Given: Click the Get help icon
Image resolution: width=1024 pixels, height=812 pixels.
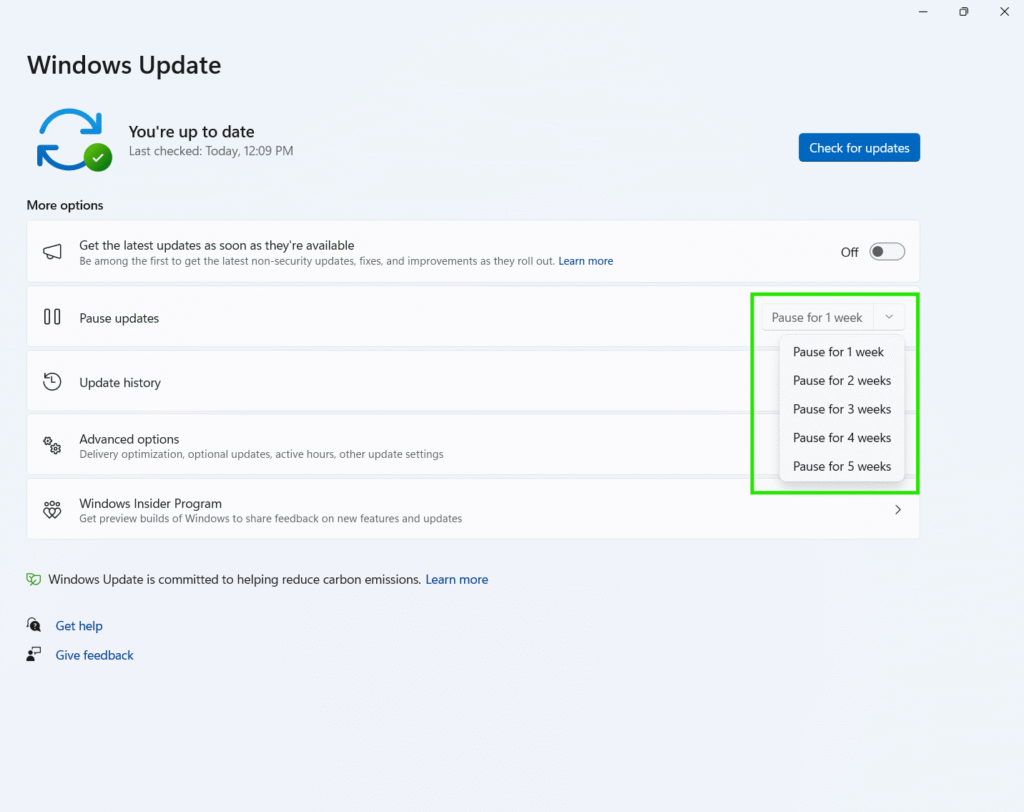Looking at the screenshot, I should (35, 625).
